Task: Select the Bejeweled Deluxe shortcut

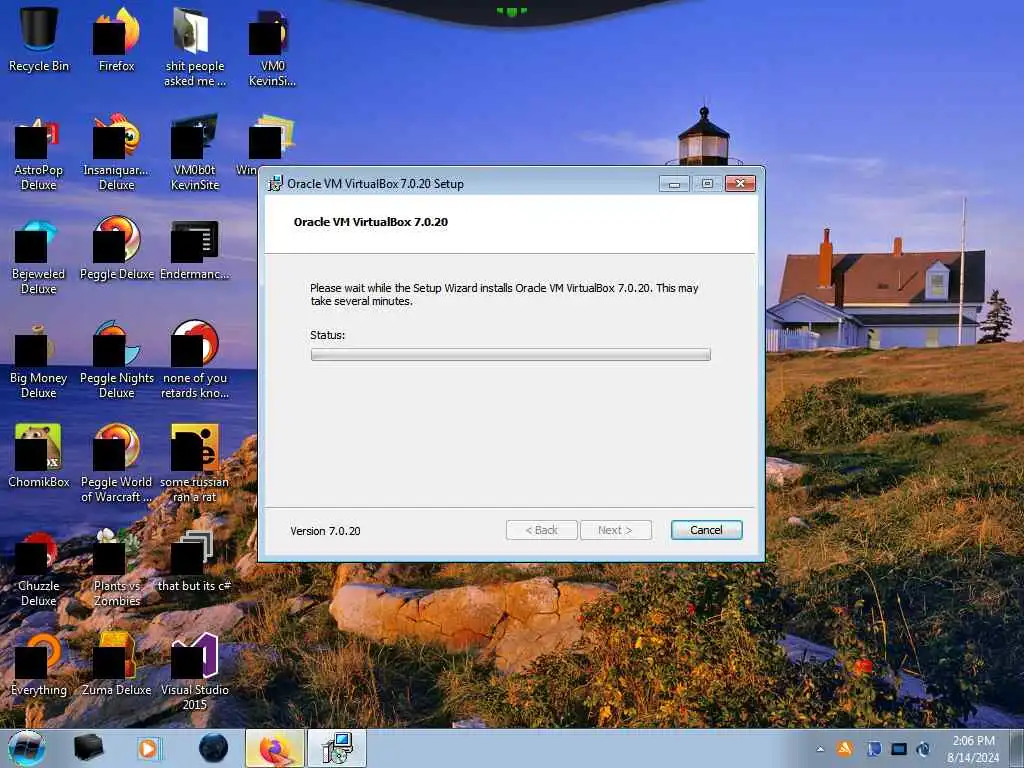Action: 39,257
